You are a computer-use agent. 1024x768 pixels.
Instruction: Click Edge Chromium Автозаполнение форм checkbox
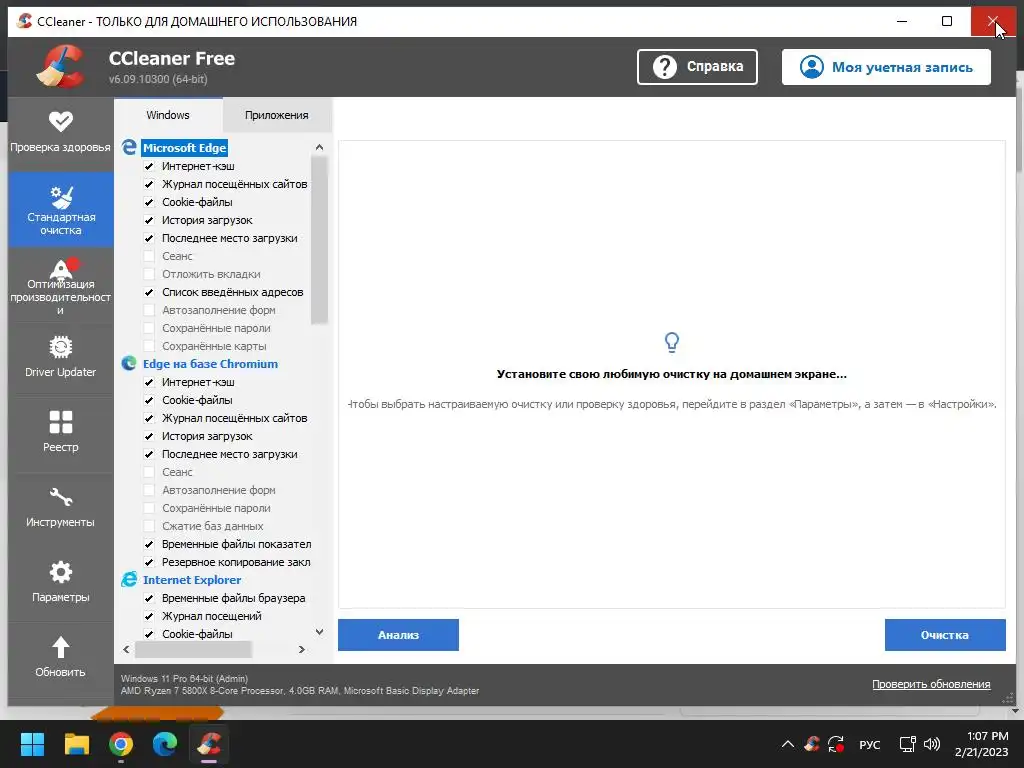149,490
